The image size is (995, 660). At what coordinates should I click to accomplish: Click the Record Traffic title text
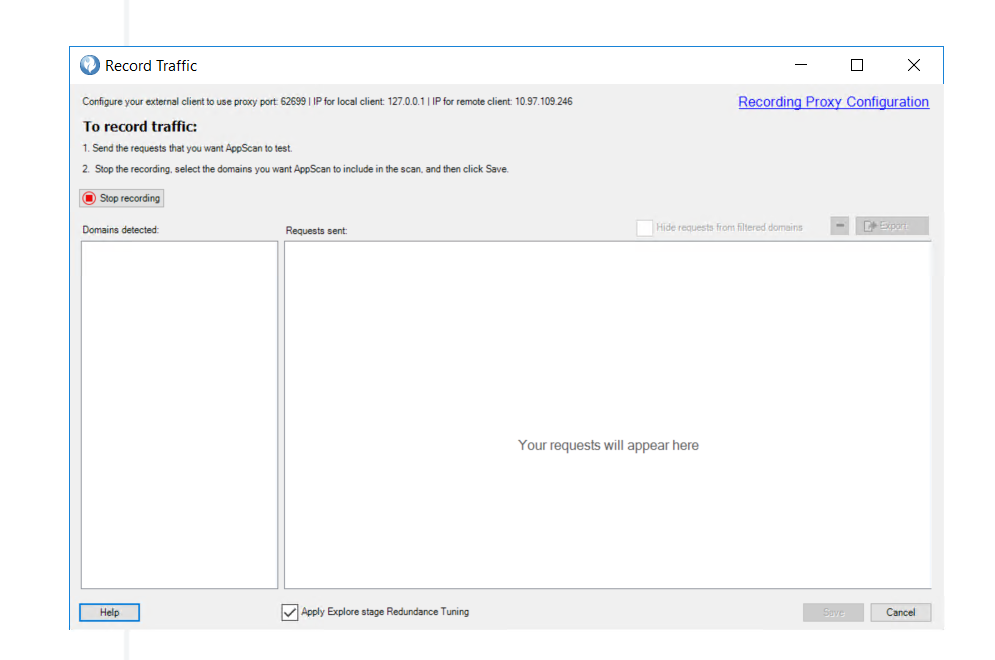[151, 66]
